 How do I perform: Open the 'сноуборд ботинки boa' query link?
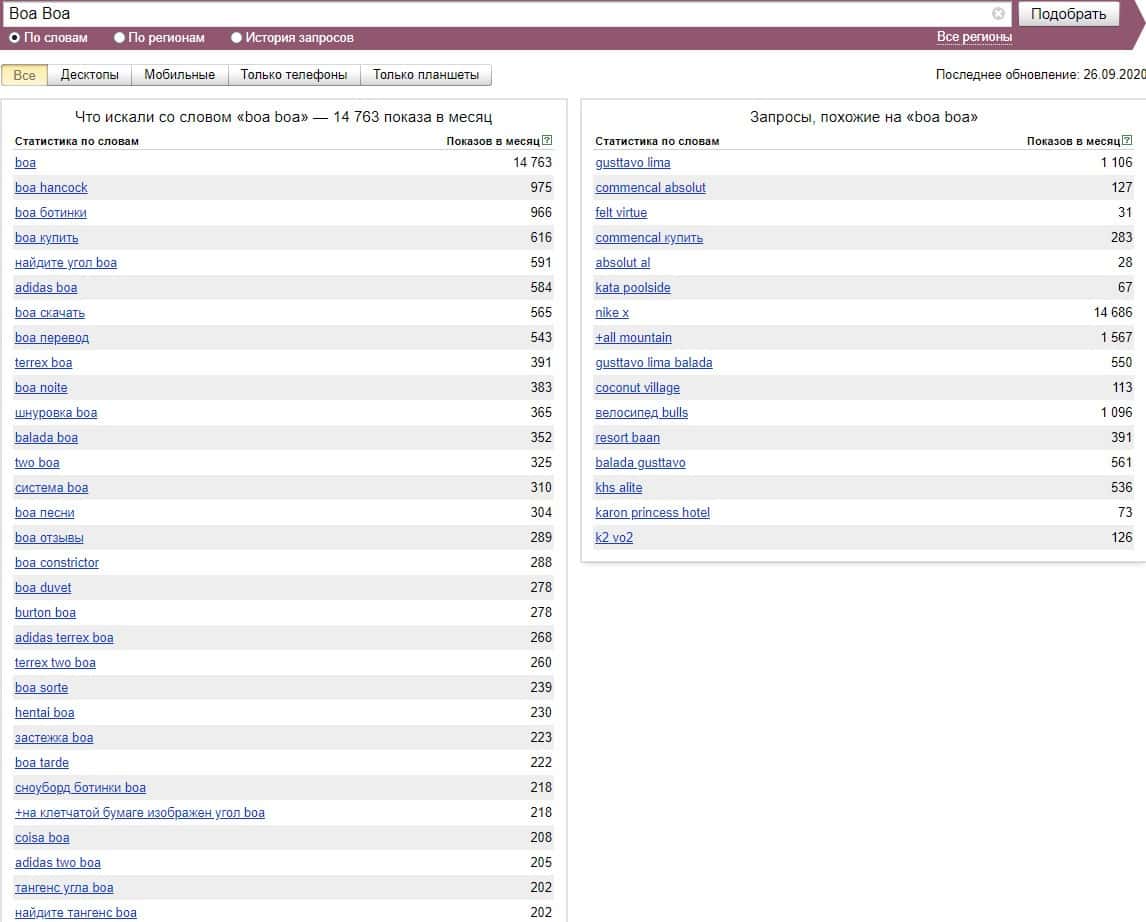coord(80,788)
